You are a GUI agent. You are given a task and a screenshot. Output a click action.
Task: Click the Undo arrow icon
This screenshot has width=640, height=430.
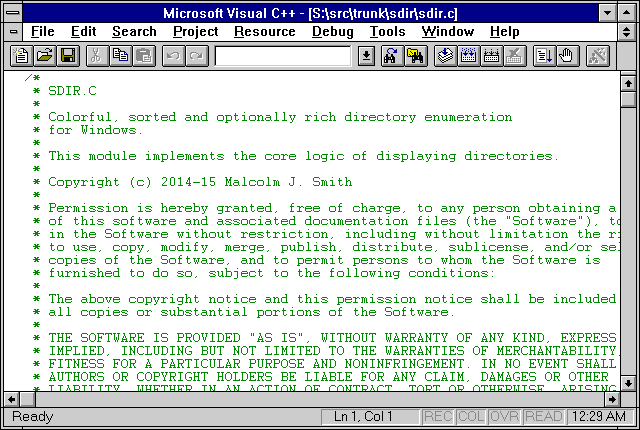173,56
